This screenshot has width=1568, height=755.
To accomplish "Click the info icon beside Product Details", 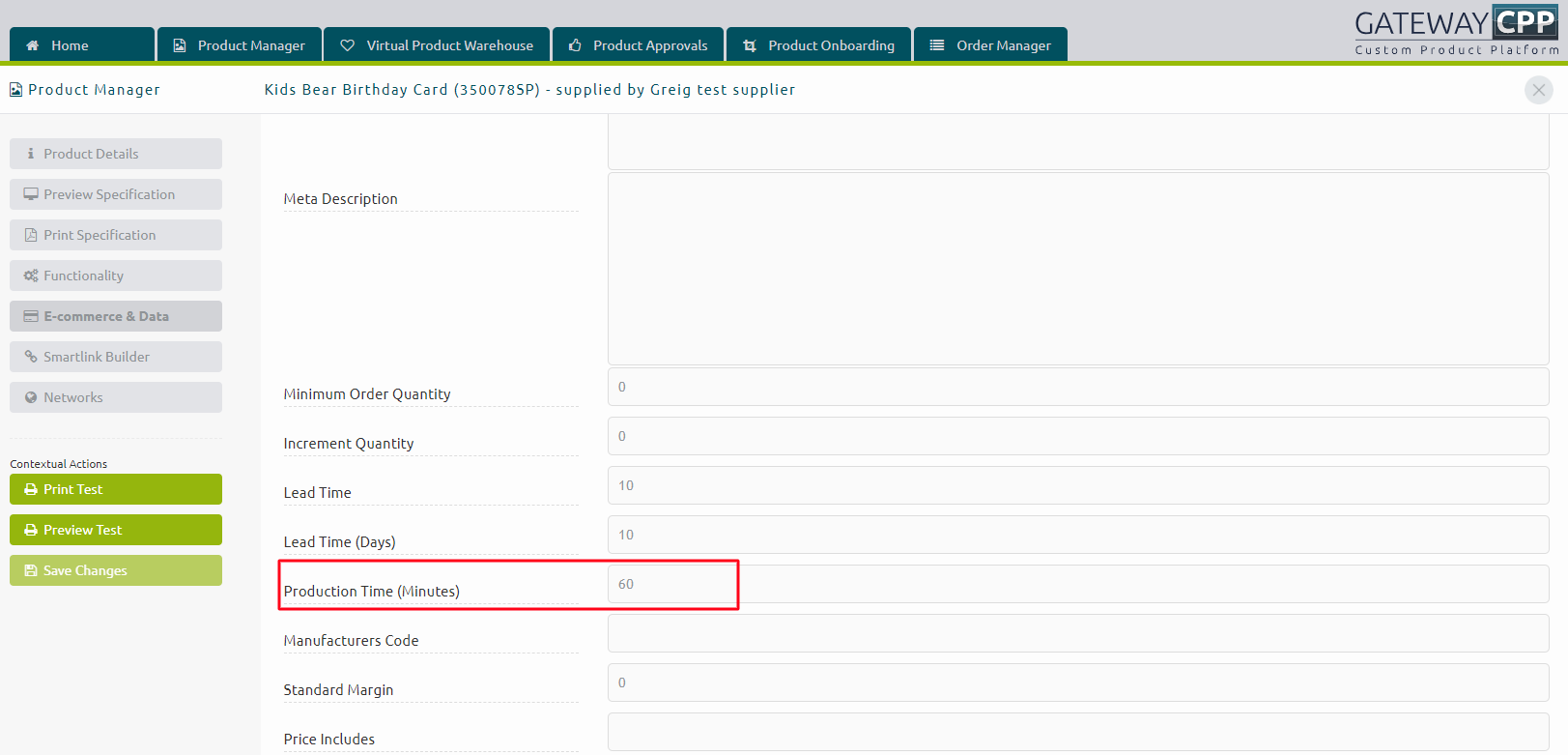I will pyautogui.click(x=31, y=154).
